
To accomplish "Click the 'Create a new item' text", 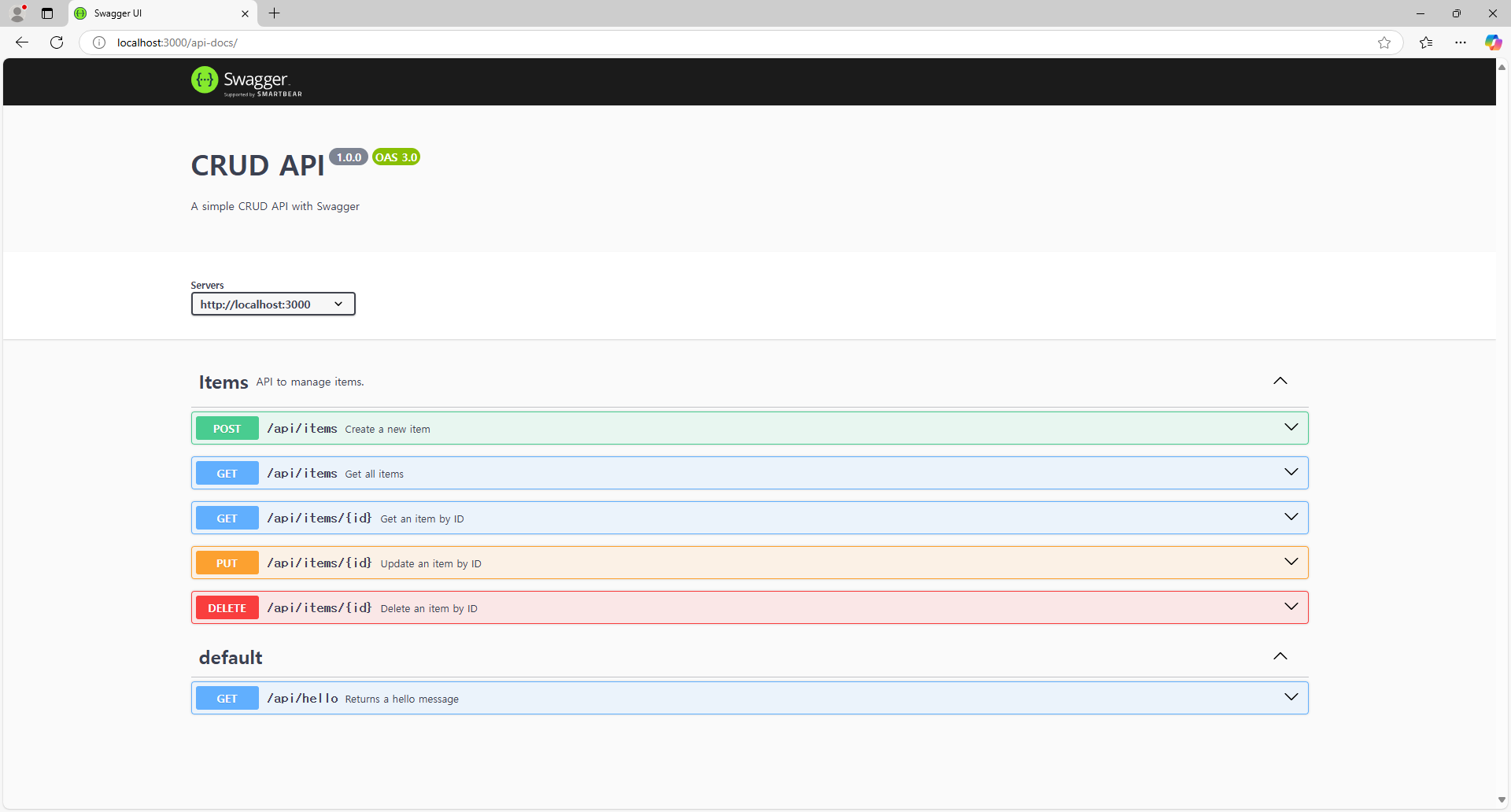I will pos(387,430).
